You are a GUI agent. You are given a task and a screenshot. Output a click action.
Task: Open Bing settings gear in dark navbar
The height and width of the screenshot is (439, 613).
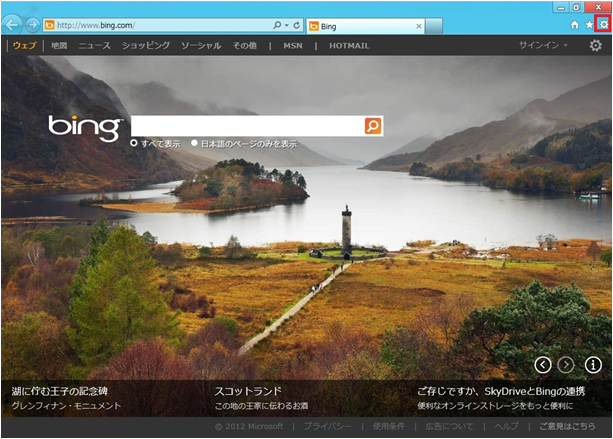[595, 45]
